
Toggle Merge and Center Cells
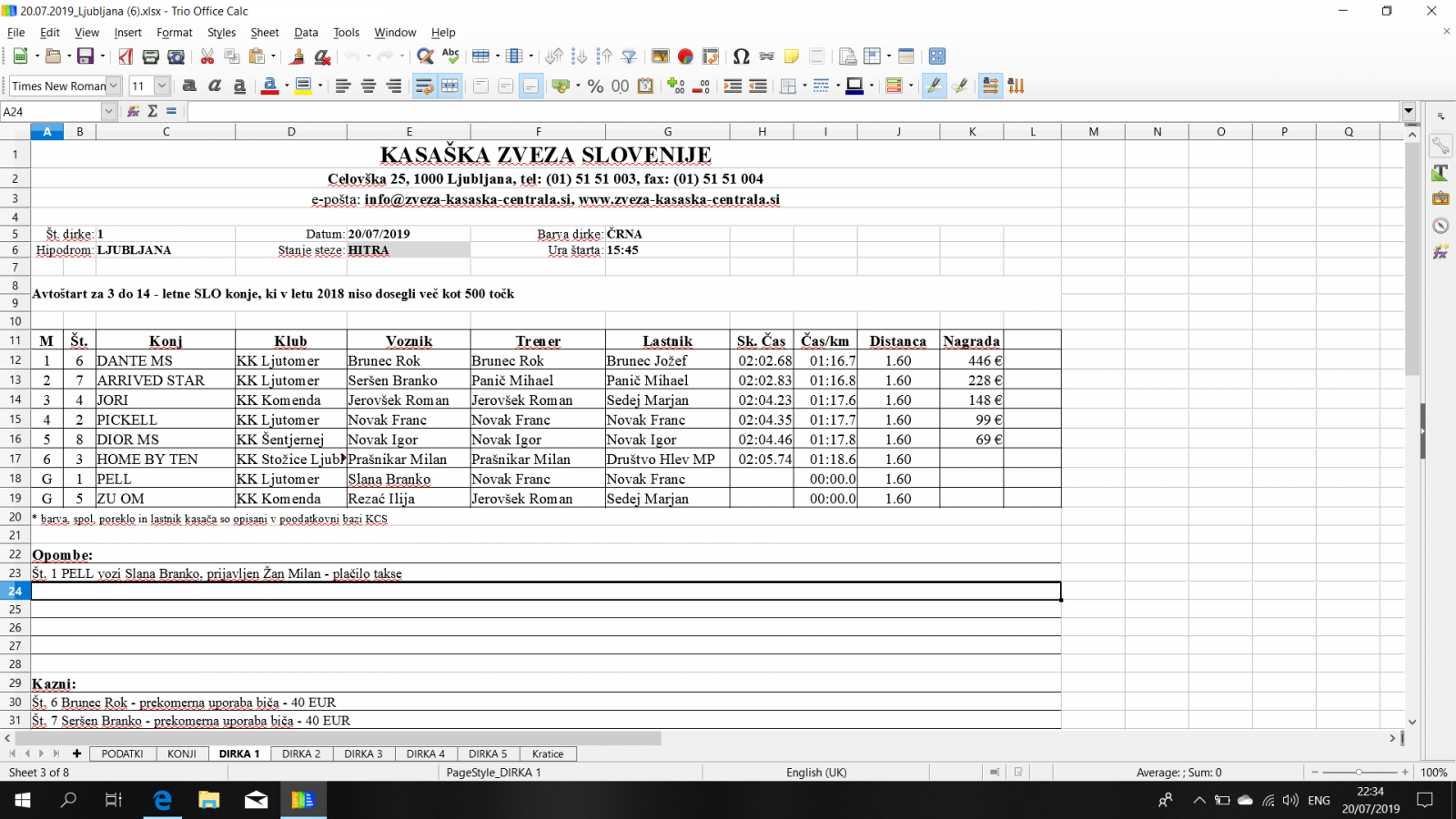(x=450, y=86)
